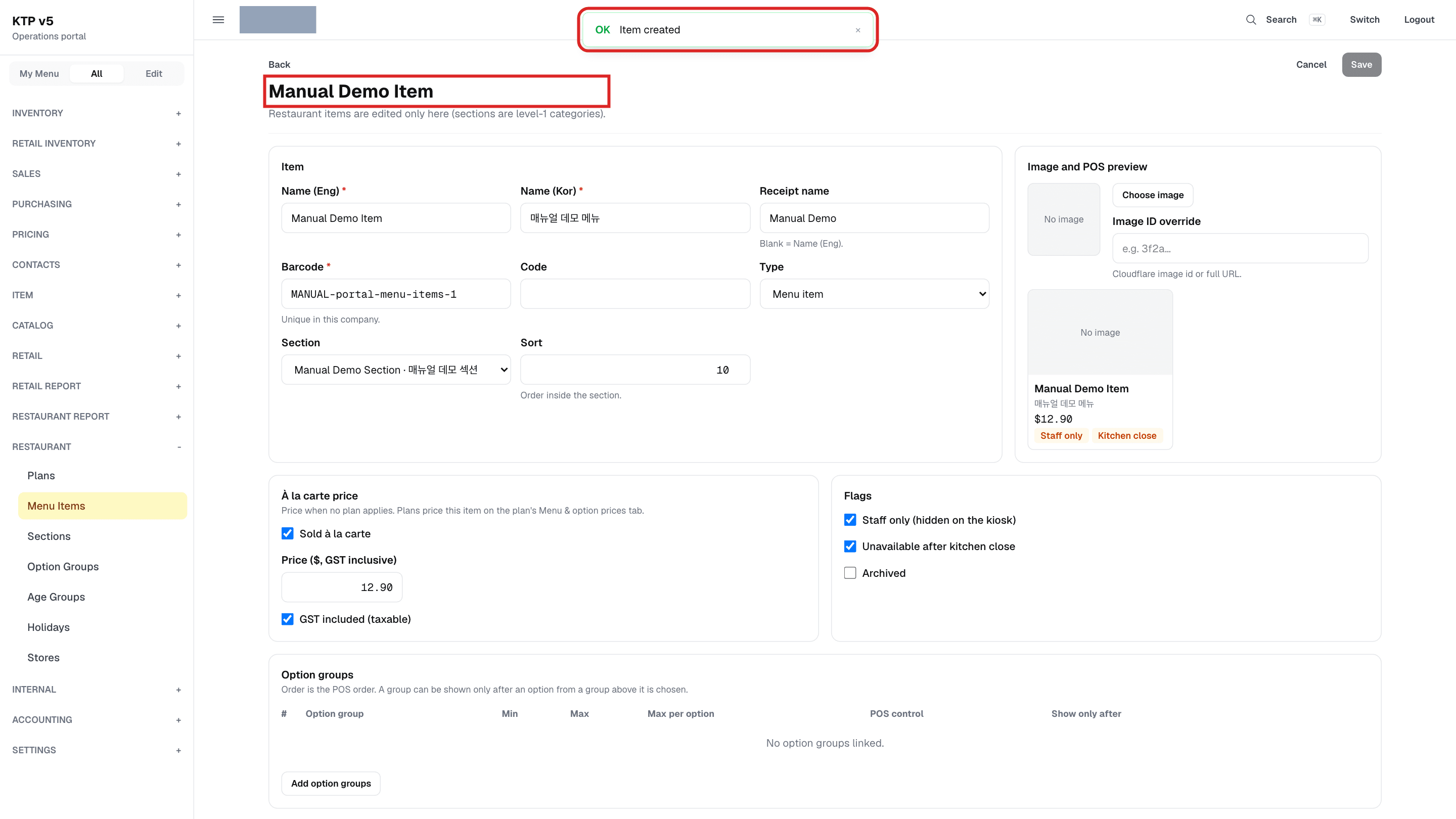Image resolution: width=1456 pixels, height=819 pixels.
Task: Collapse the RESTAURANT menu group
Action: [97, 446]
